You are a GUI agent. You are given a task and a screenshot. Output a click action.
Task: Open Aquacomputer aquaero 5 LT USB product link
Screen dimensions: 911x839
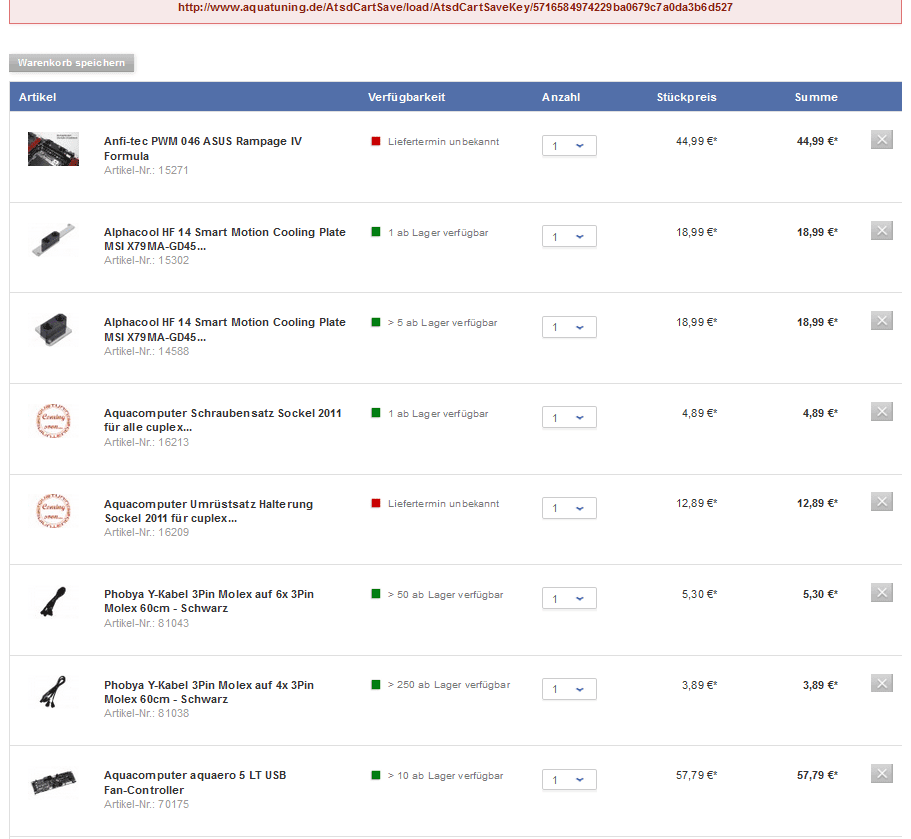[x=195, y=782]
